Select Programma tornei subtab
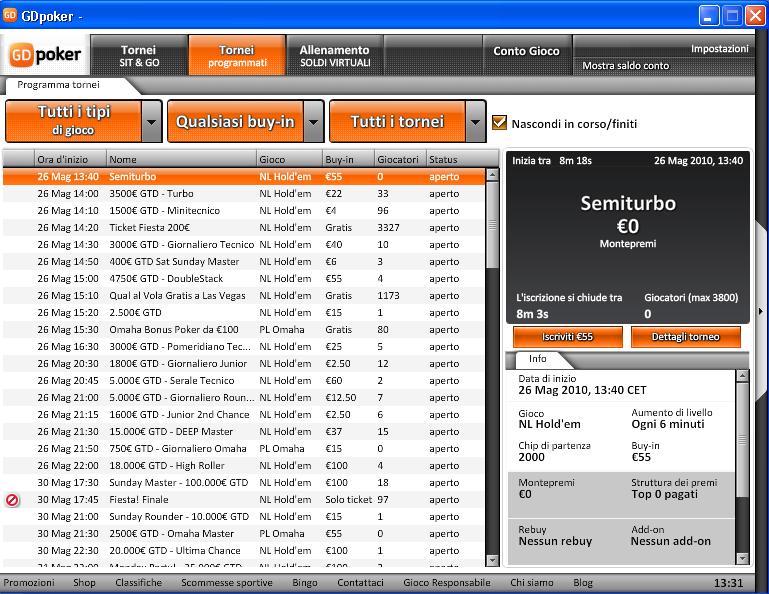 (58, 85)
